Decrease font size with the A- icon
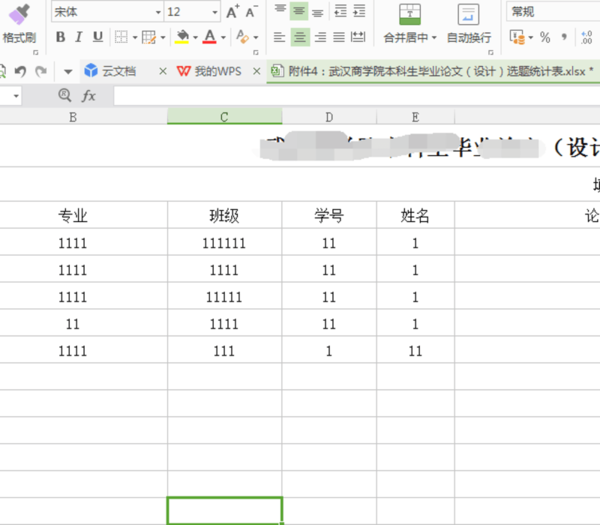The image size is (600, 525). [x=251, y=12]
